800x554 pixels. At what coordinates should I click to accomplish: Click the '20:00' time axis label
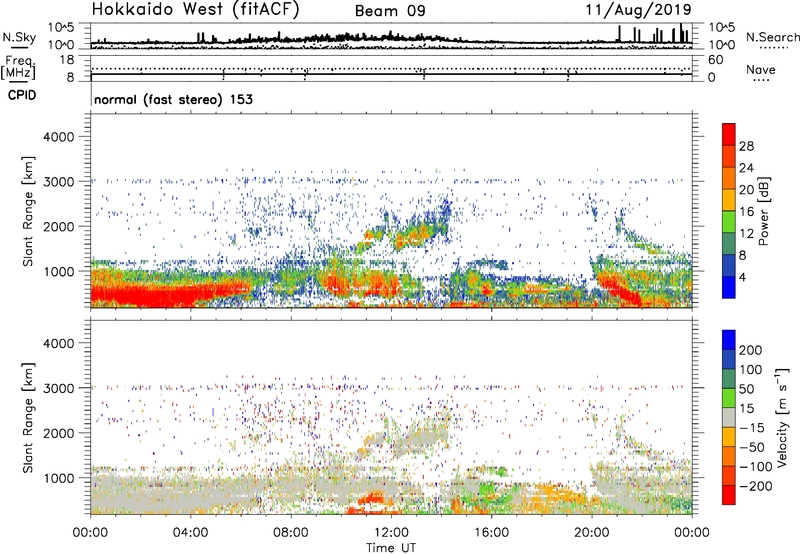(x=591, y=533)
